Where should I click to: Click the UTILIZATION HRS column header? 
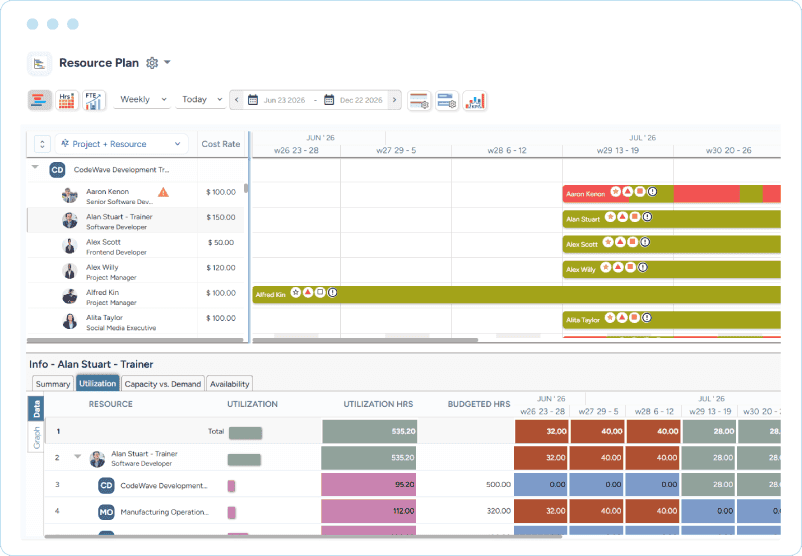coord(378,404)
